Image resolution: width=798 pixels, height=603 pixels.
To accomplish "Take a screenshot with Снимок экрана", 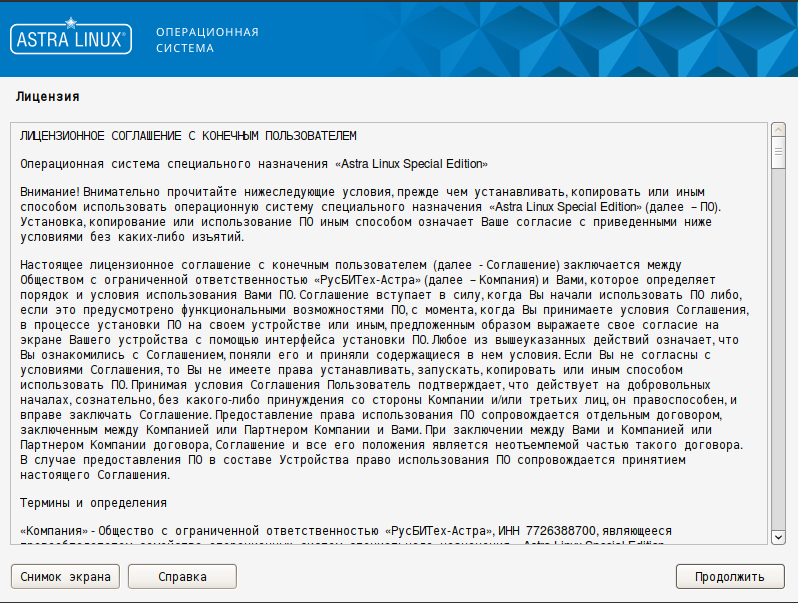I will point(65,577).
